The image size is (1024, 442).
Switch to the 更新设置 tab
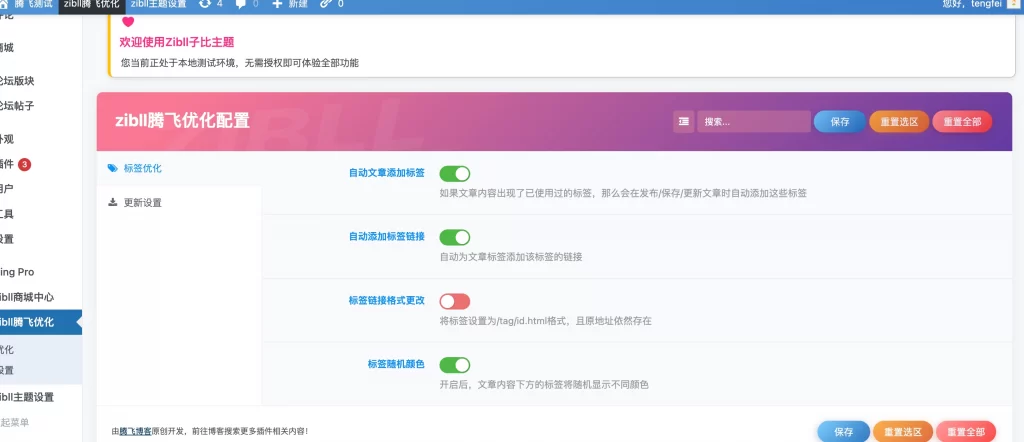[x=142, y=202]
